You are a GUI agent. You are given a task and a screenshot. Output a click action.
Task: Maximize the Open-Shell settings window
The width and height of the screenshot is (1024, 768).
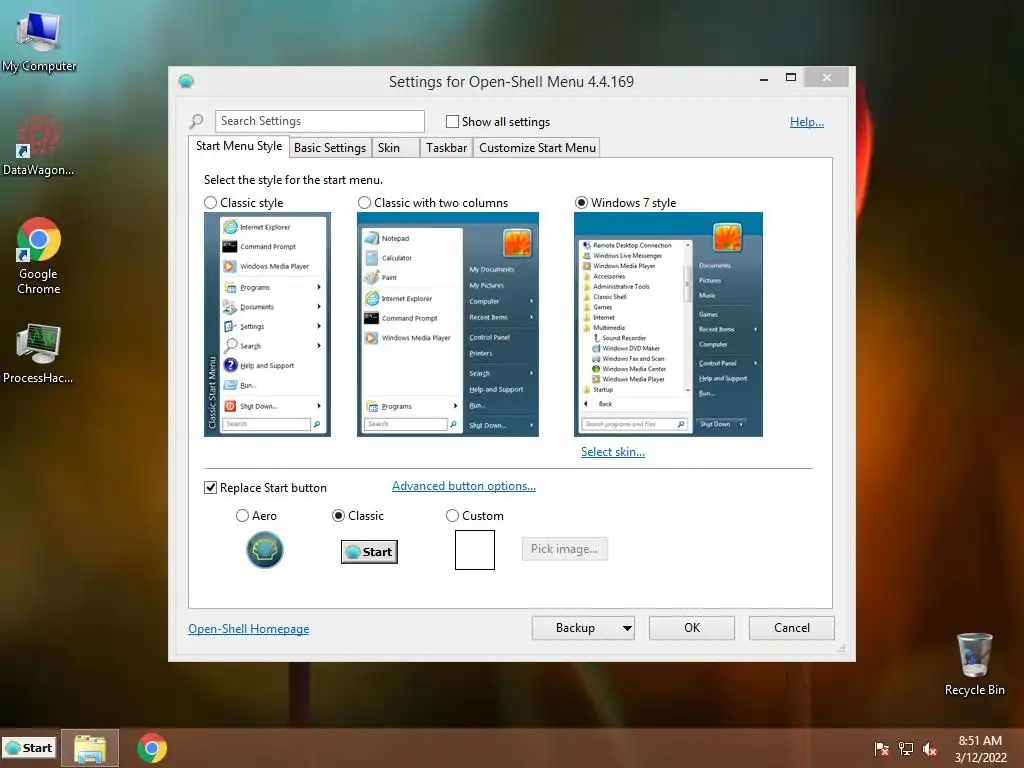pos(791,78)
